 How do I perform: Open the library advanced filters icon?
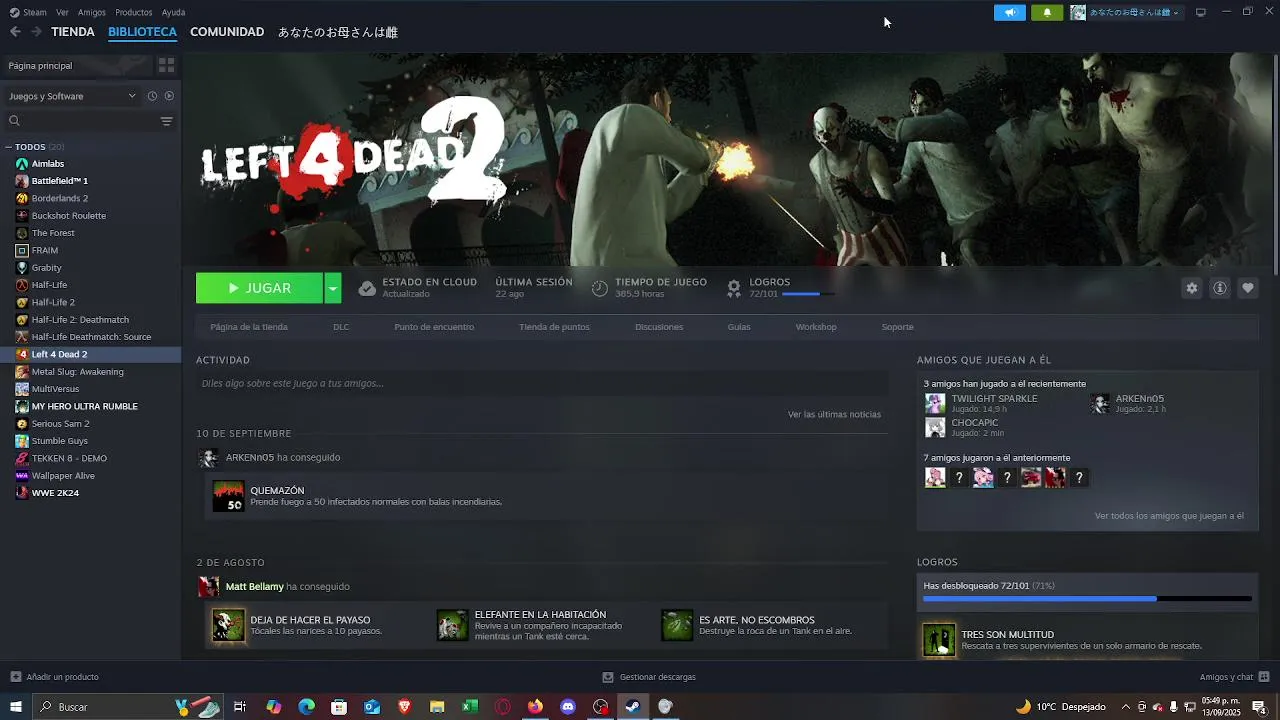click(x=166, y=121)
